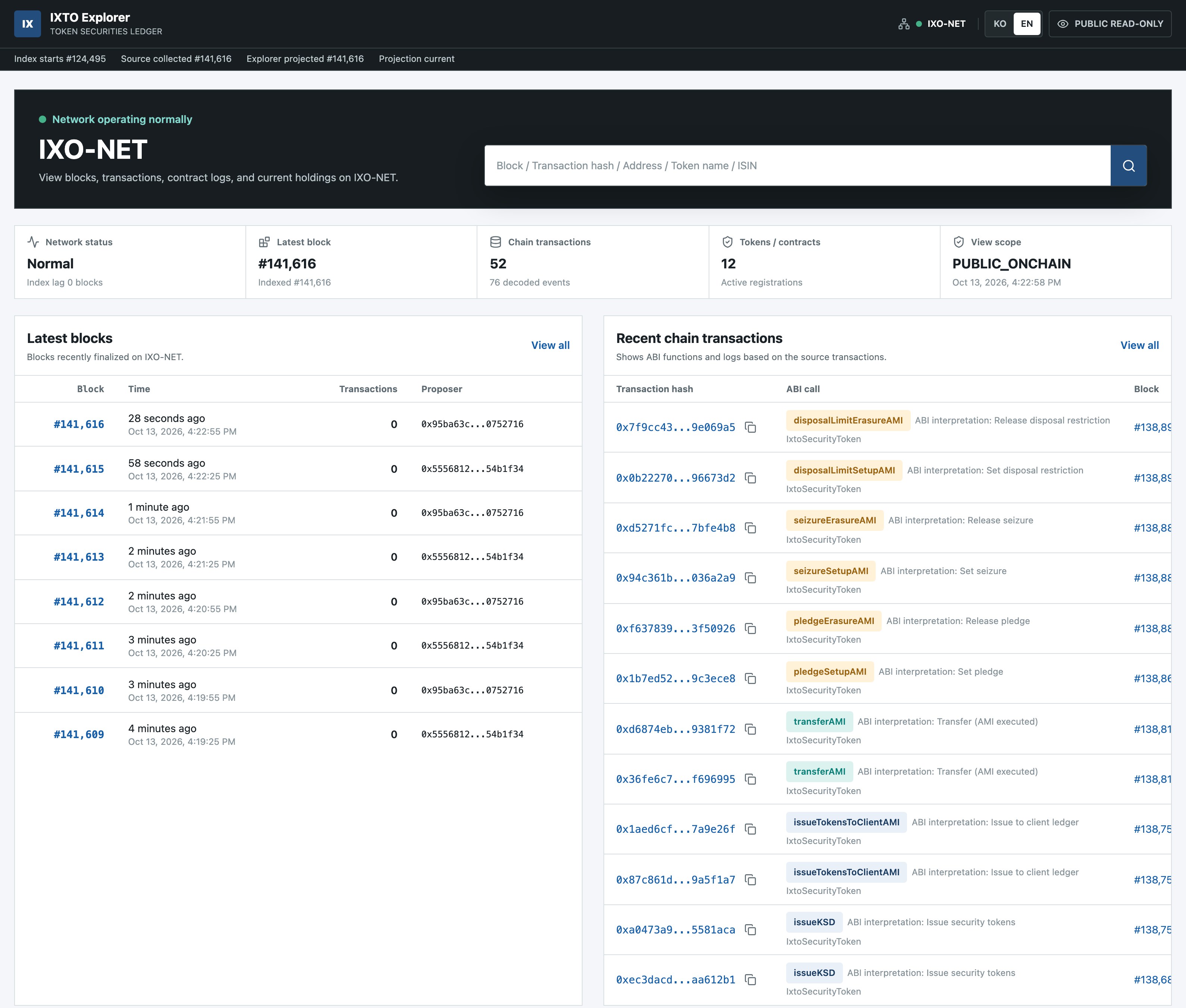The height and width of the screenshot is (1008, 1186).
Task: Click the eye icon in PUBLIC READ-ONLY
Action: coord(1063,24)
